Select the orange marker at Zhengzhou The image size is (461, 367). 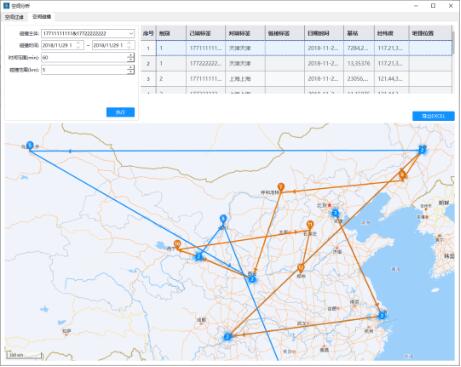pos(301,268)
